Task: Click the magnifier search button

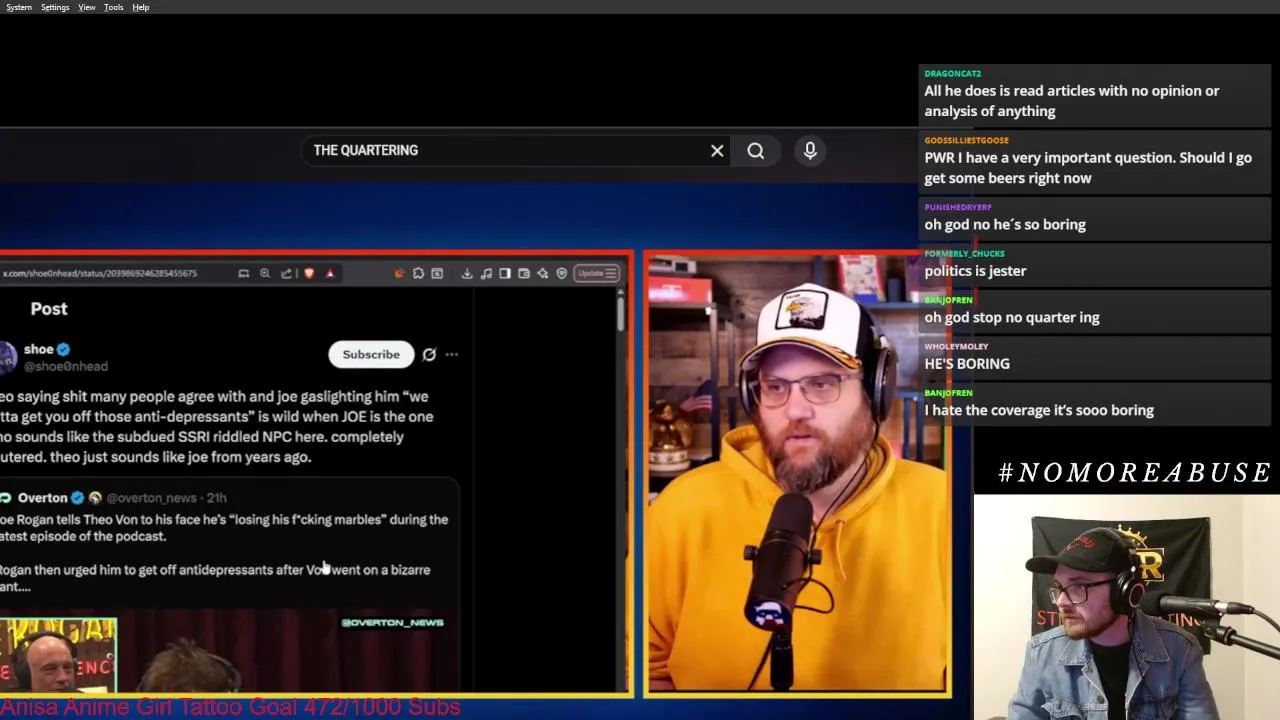Action: click(756, 151)
